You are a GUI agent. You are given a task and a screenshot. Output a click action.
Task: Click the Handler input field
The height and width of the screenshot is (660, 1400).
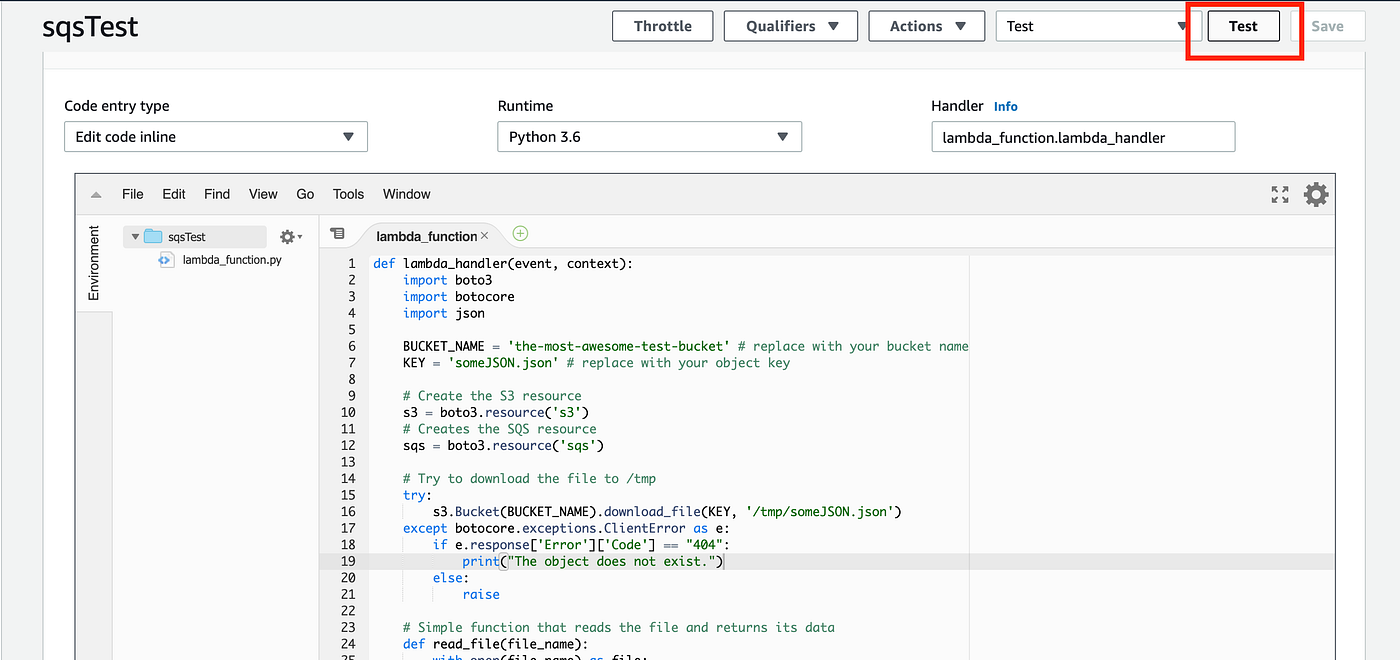tap(1083, 137)
